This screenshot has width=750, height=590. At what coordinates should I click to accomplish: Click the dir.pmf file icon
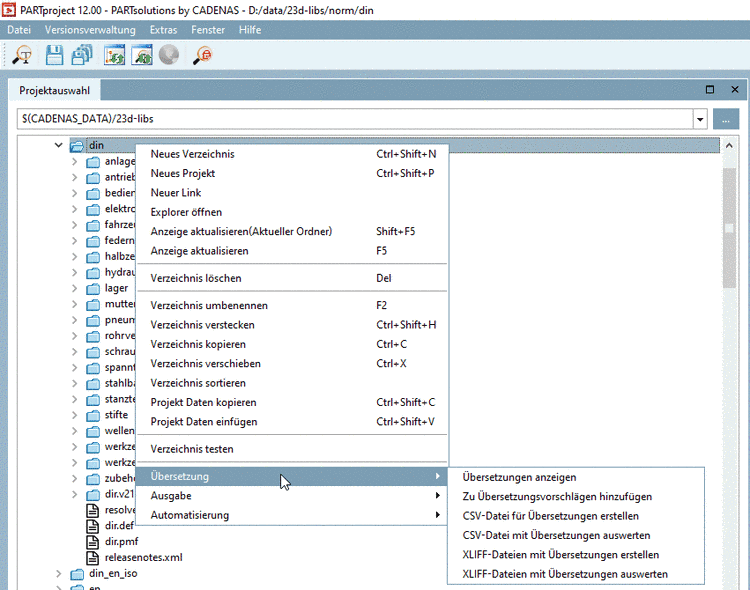[92, 542]
